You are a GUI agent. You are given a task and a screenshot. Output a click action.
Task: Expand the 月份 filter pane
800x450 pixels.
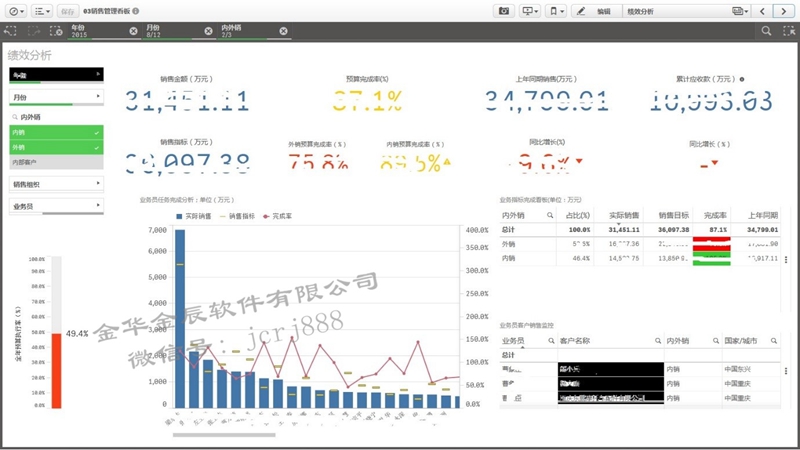pyautogui.click(x=56, y=97)
